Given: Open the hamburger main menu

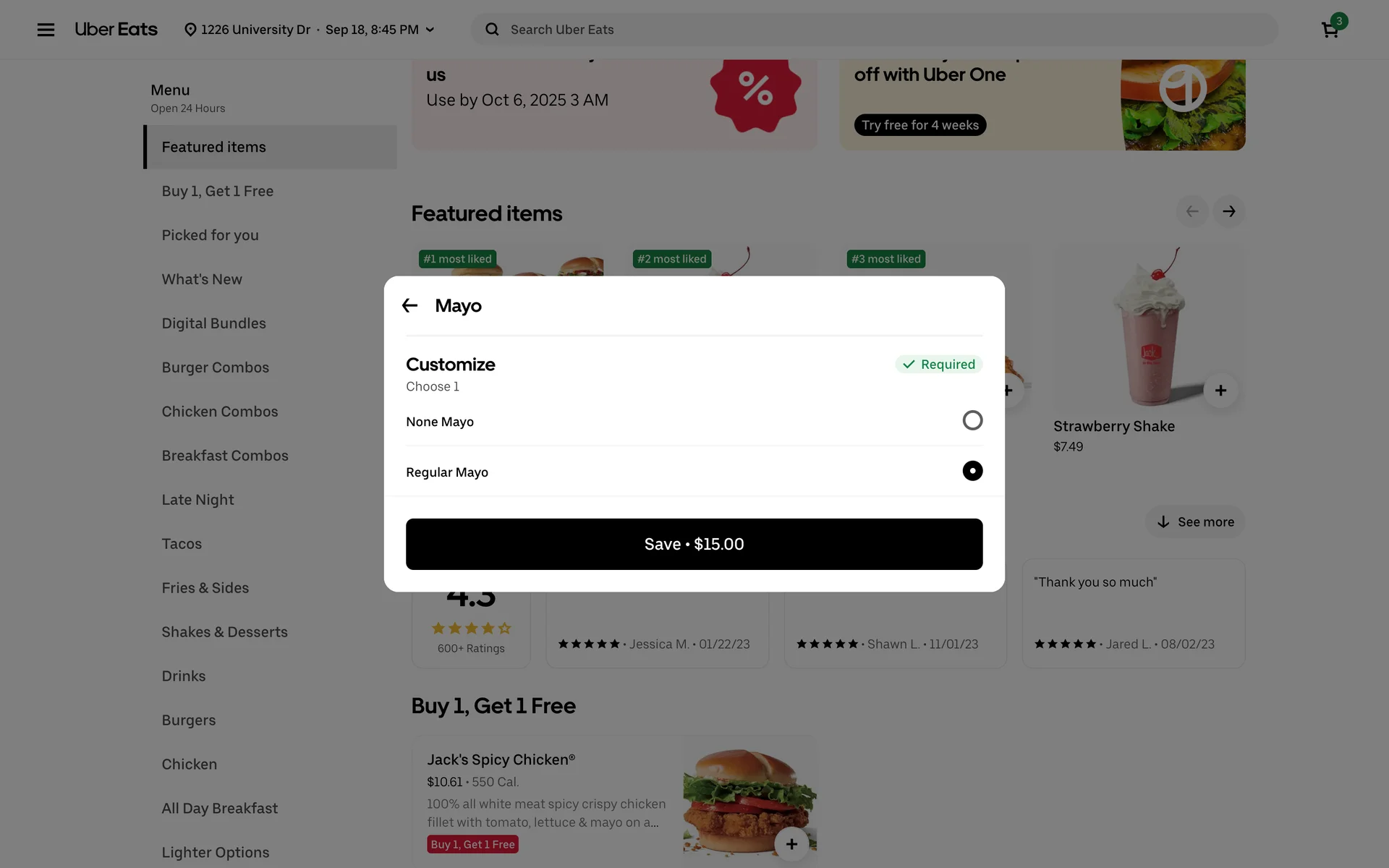Looking at the screenshot, I should tap(46, 30).
